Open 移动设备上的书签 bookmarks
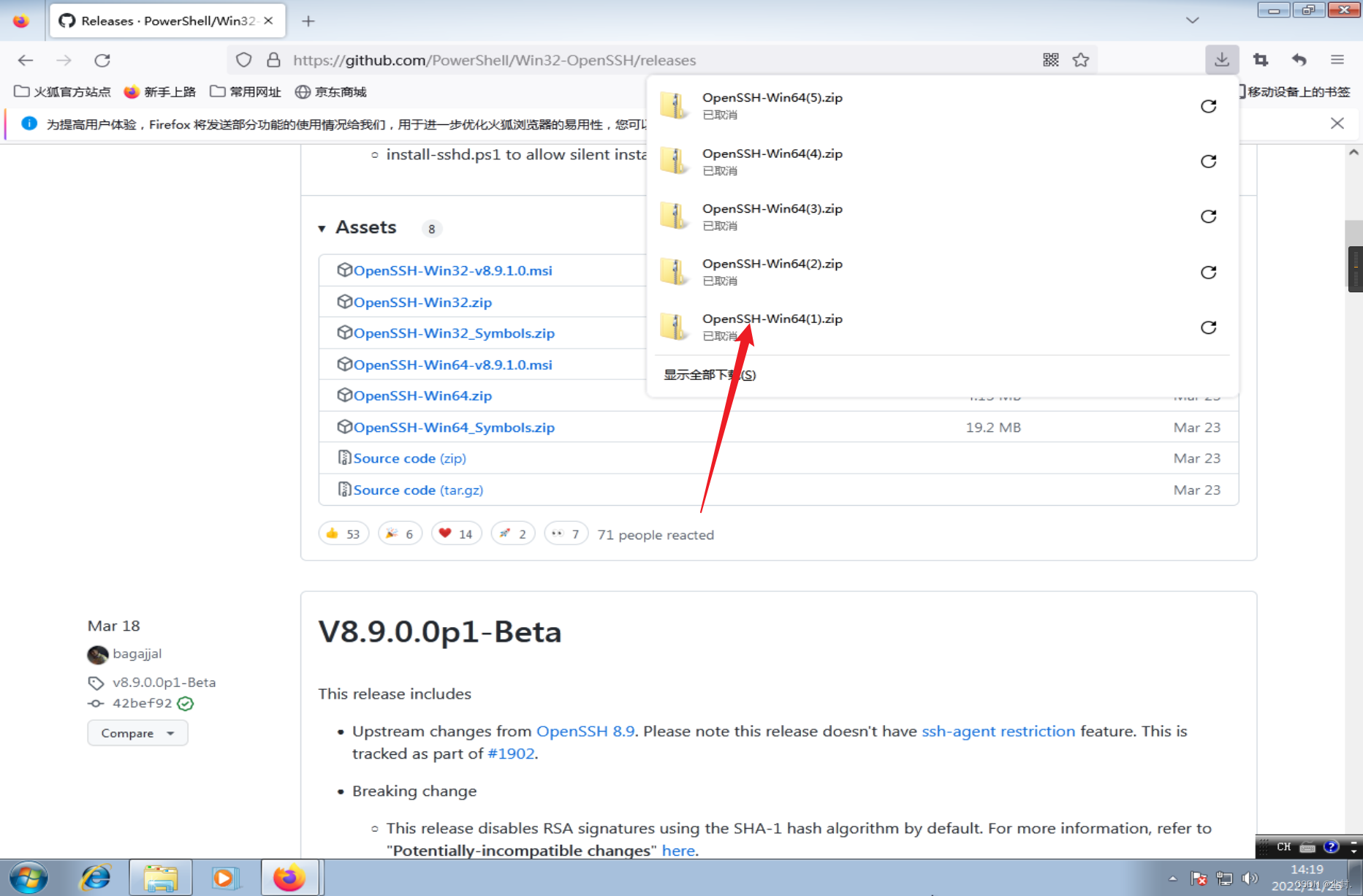This screenshot has height=896, width=1363. (1294, 91)
